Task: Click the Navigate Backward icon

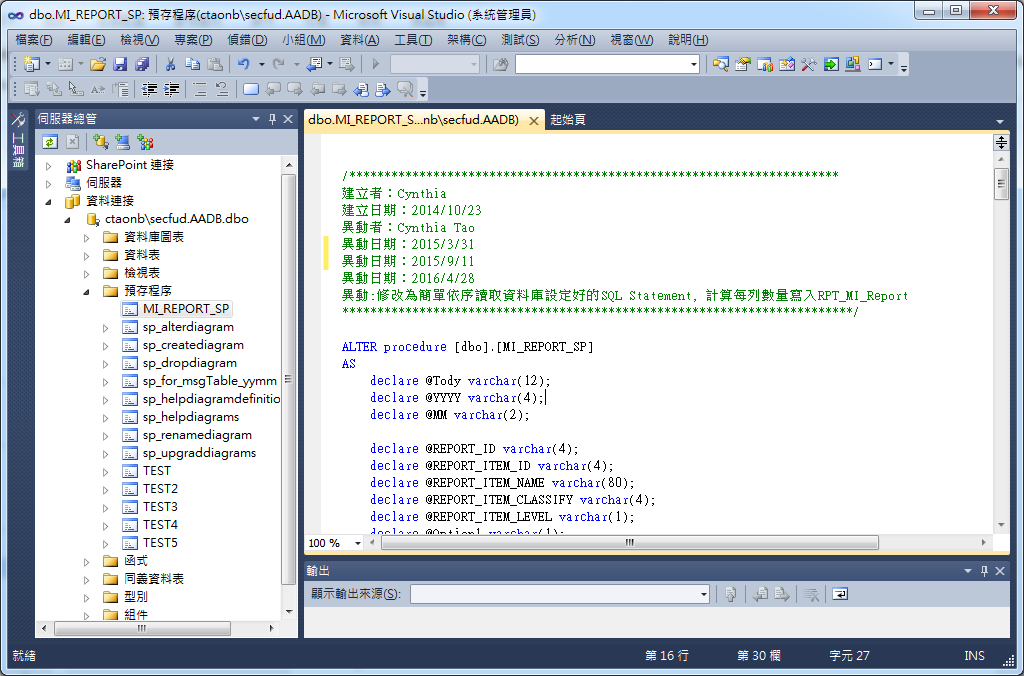Action: point(316,63)
